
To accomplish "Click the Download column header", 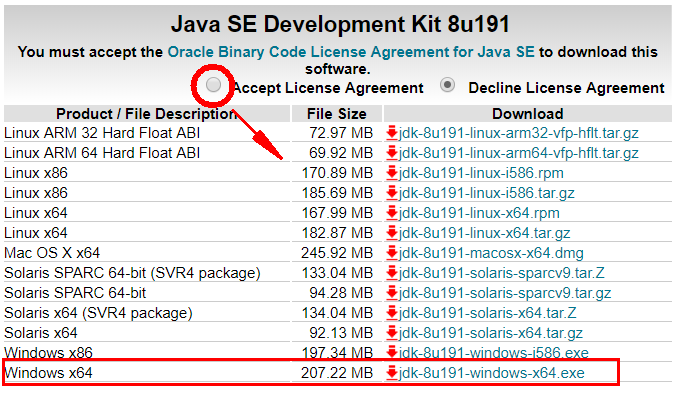I will pos(527,113).
